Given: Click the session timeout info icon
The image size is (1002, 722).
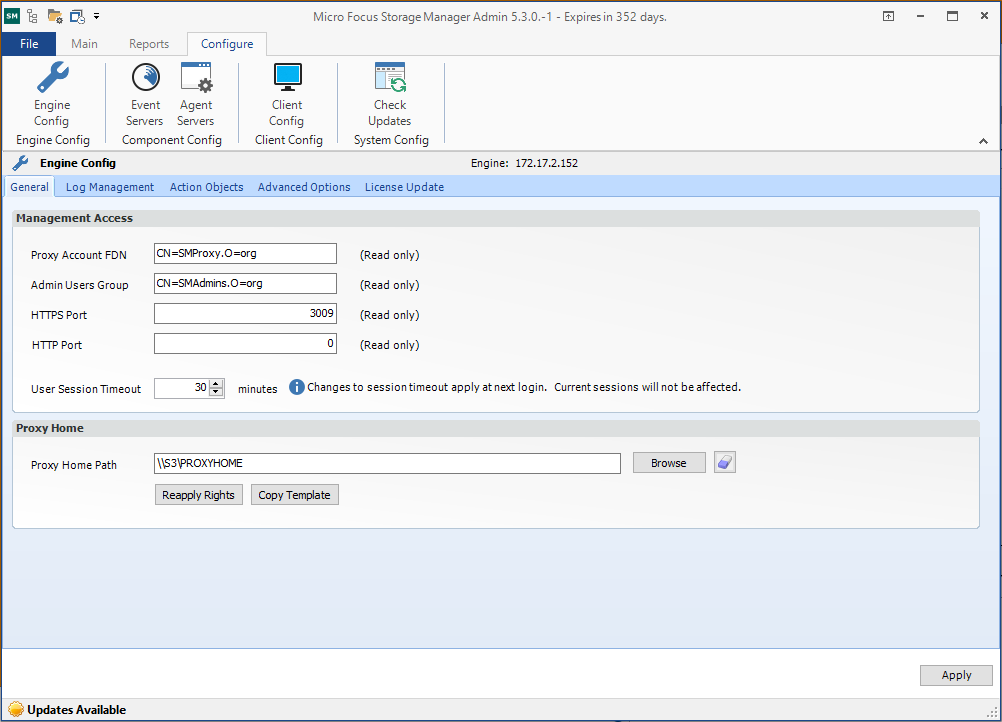Looking at the screenshot, I should pyautogui.click(x=297, y=387).
